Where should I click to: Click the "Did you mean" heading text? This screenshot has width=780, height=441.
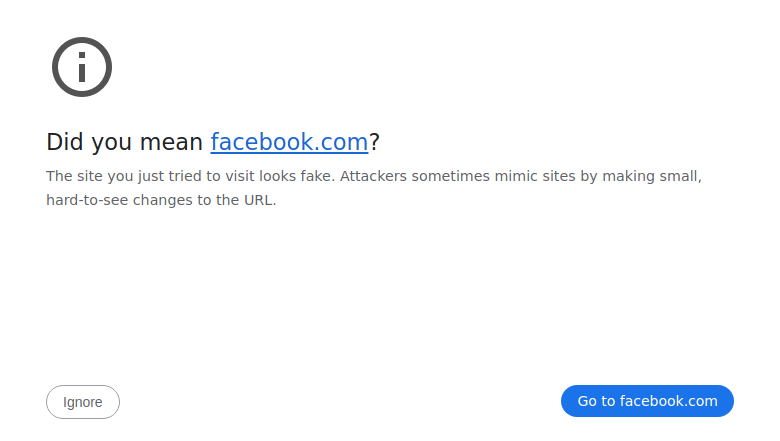(x=124, y=142)
